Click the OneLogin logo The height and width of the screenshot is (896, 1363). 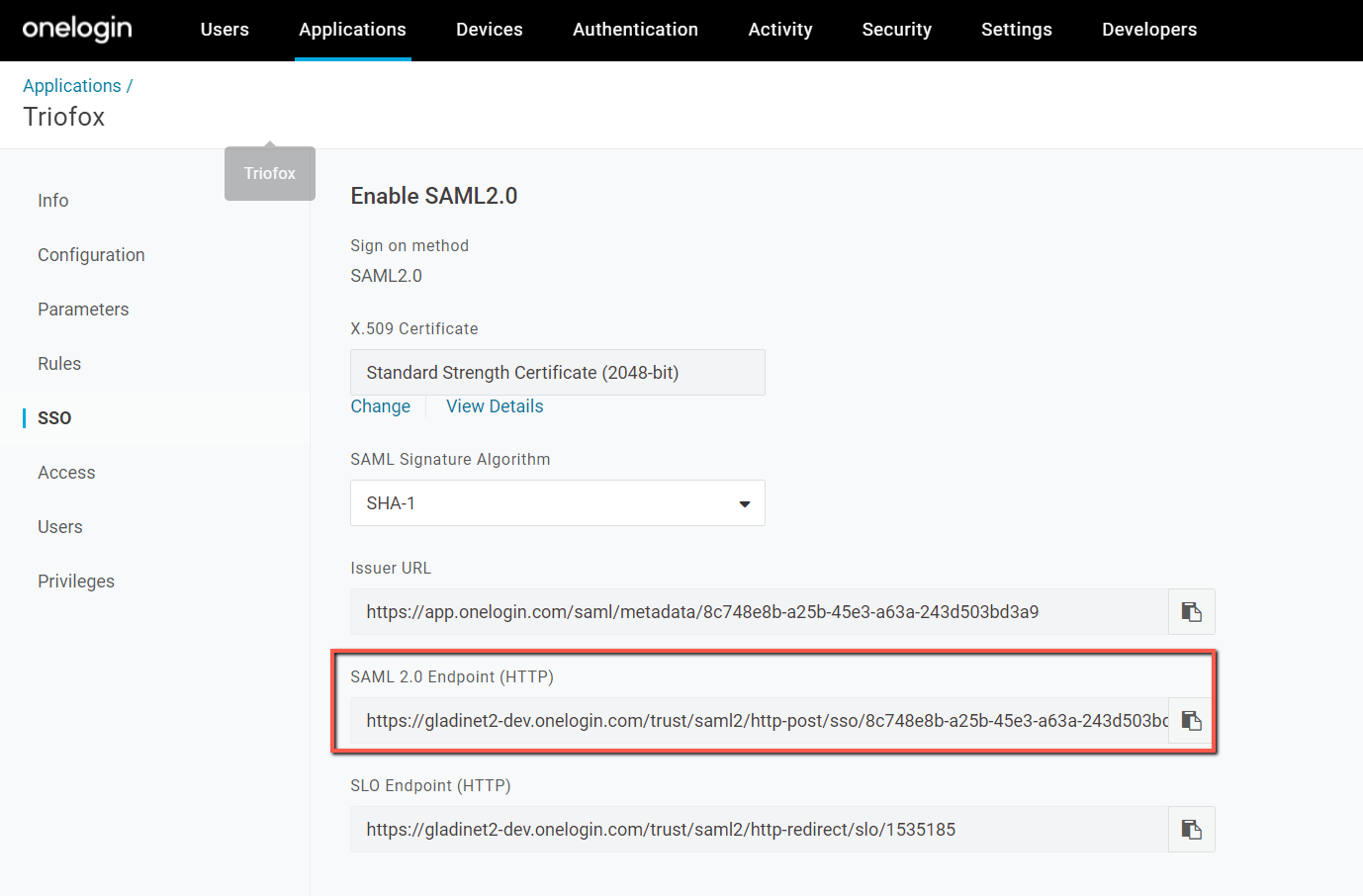[x=77, y=29]
